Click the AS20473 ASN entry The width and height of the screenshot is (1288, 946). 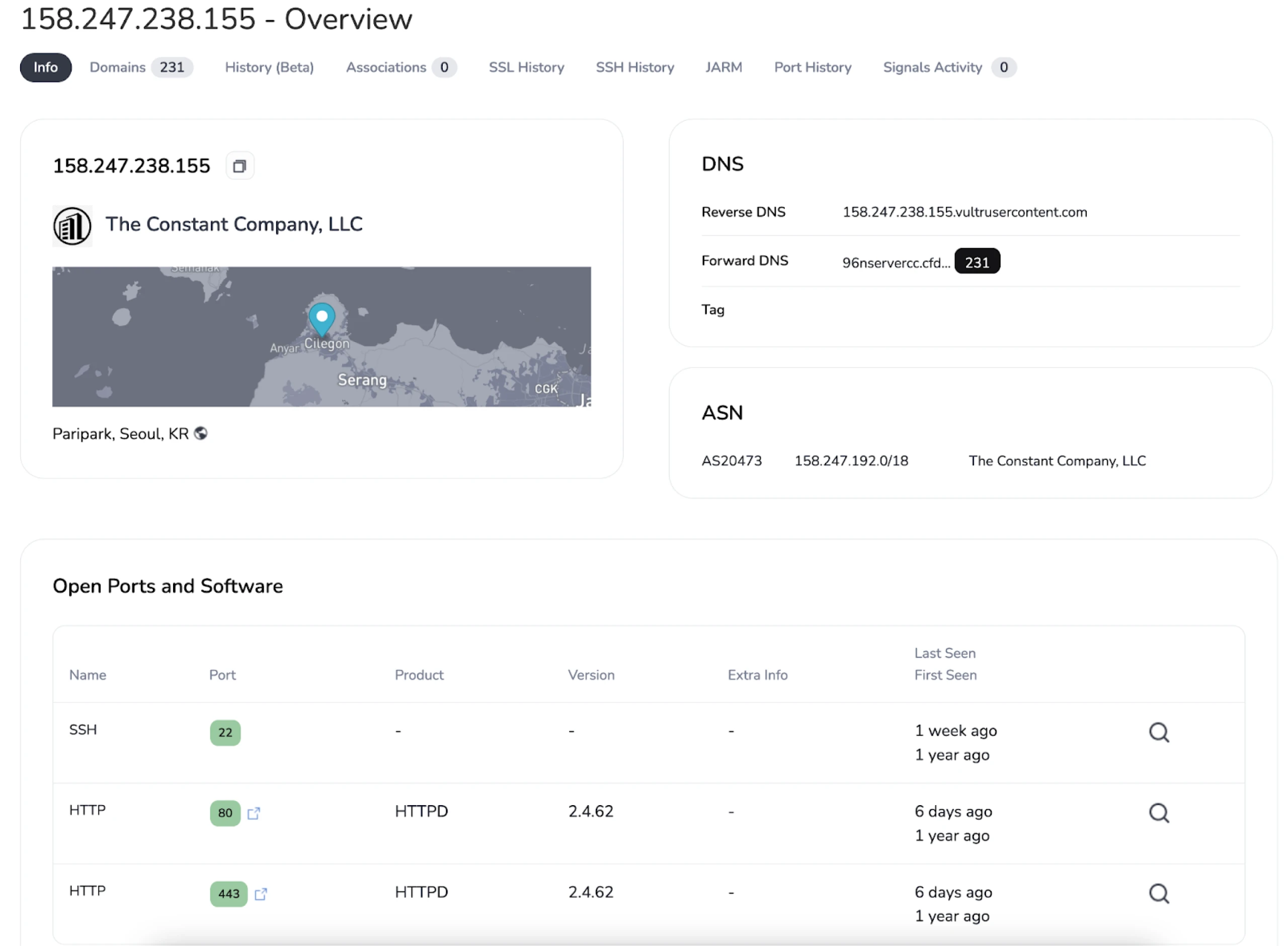[732, 460]
